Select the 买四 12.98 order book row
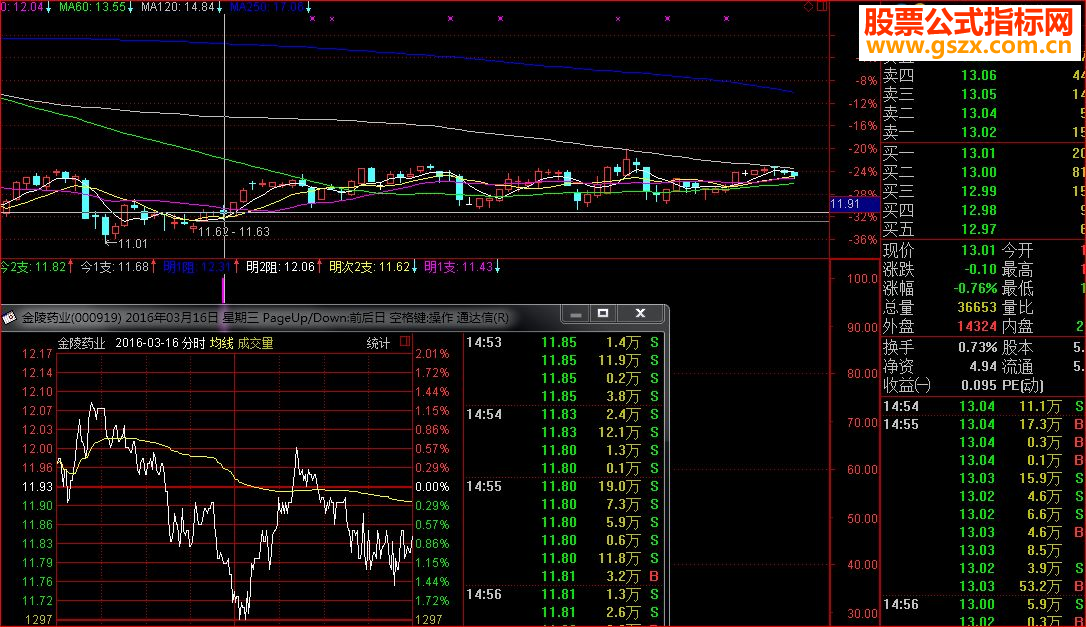 coord(983,210)
